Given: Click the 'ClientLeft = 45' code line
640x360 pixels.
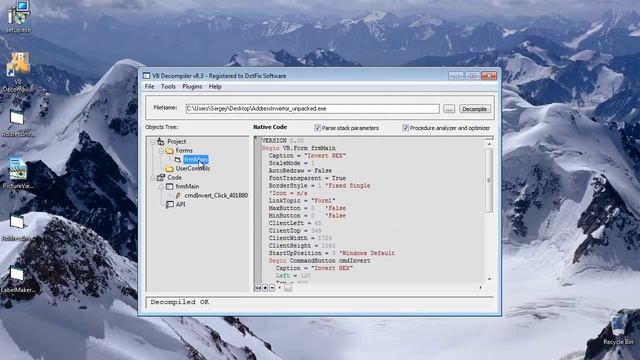Looking at the screenshot, I should [295, 223].
